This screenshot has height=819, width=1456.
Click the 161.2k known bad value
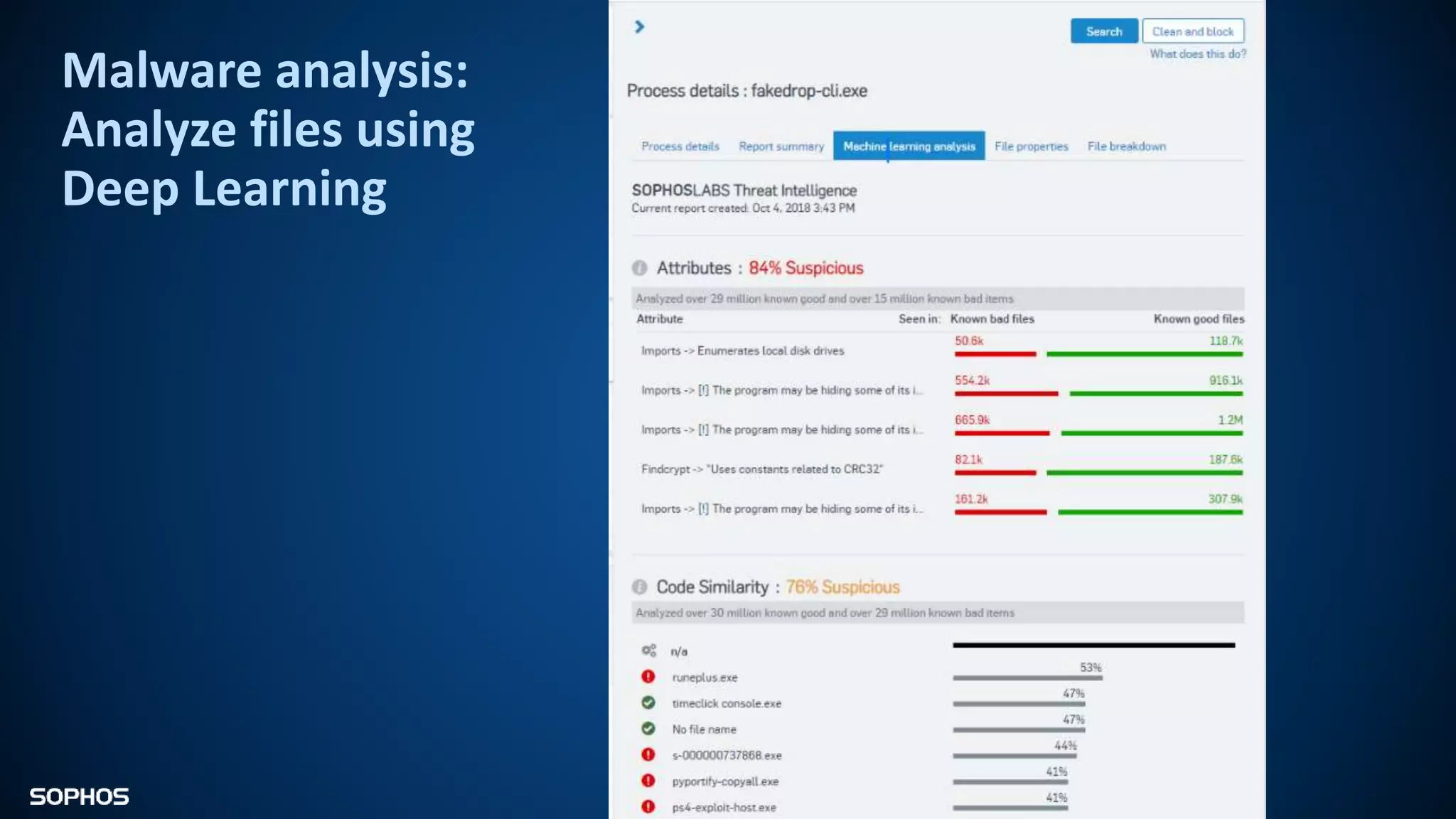tap(971, 499)
